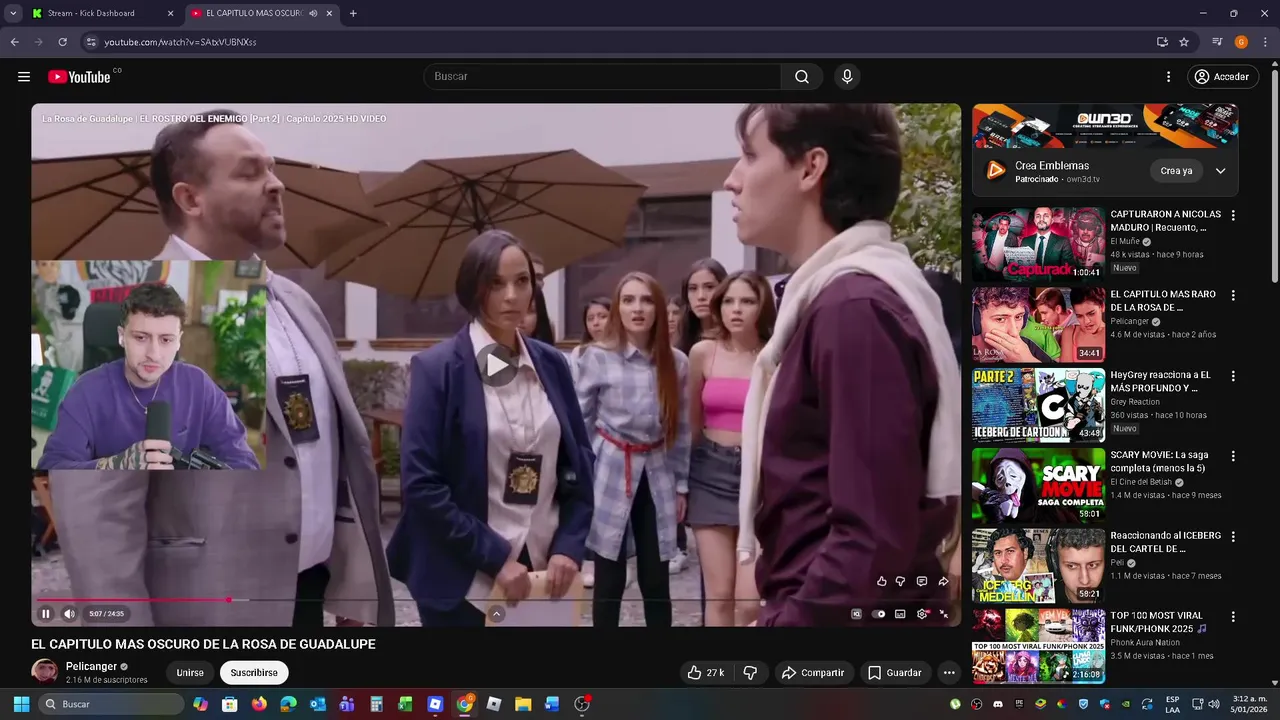Open the Windows Start menu
1280x720 pixels.
click(21, 704)
